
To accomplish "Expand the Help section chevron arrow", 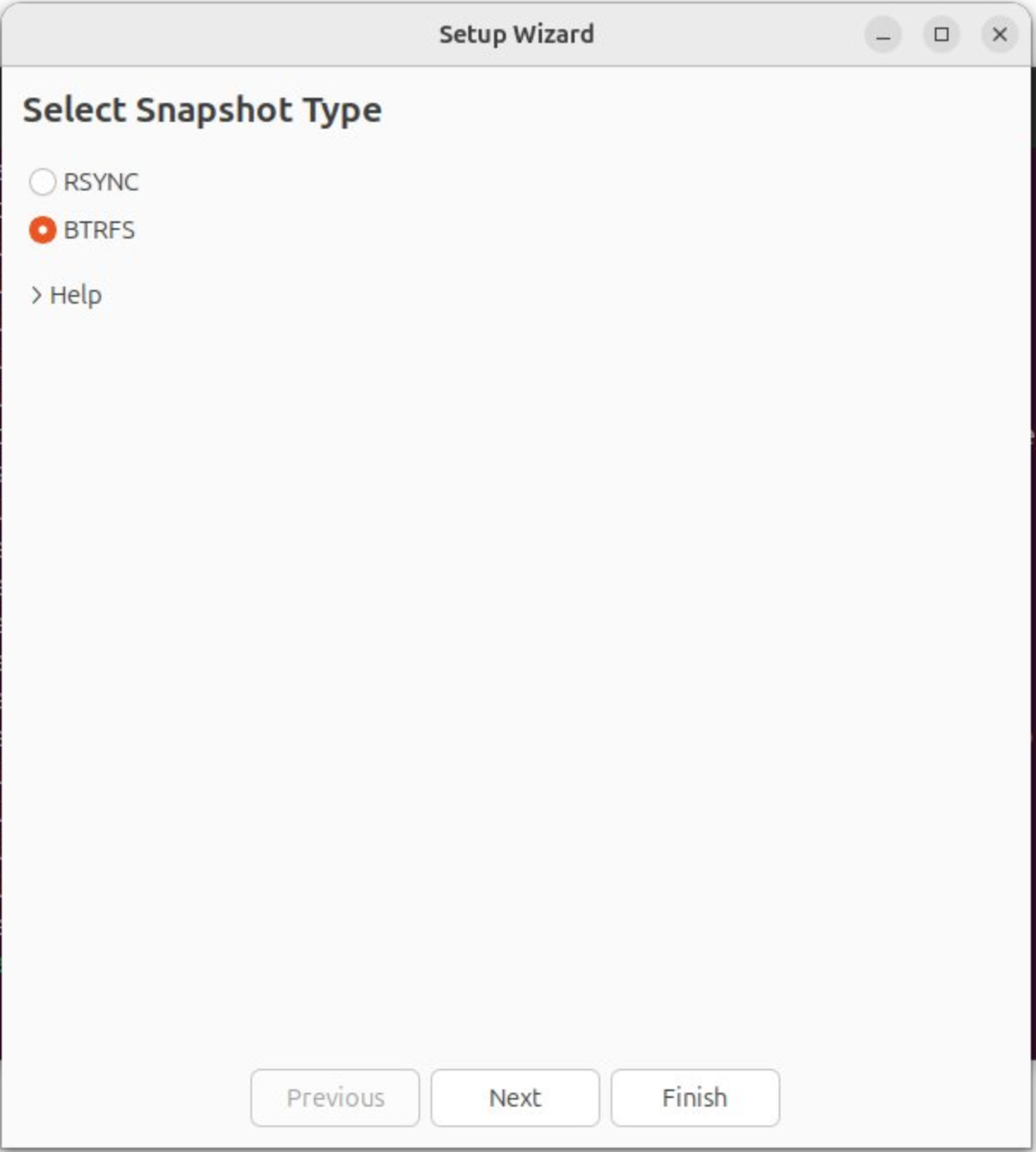I will [x=36, y=295].
